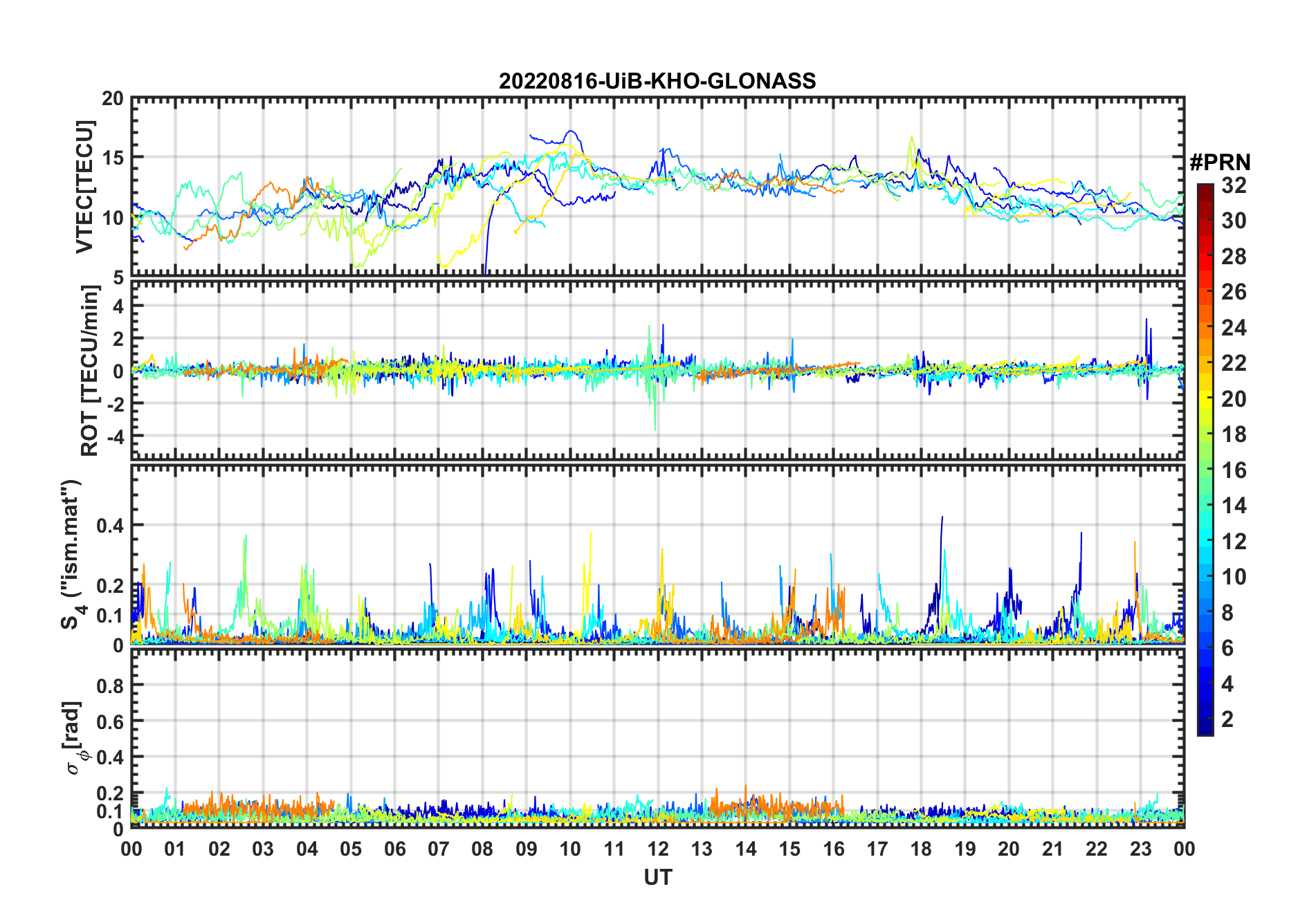1316x920 pixels.
Task: Click ROT y-axis tick label 2
Action: [x=118, y=339]
